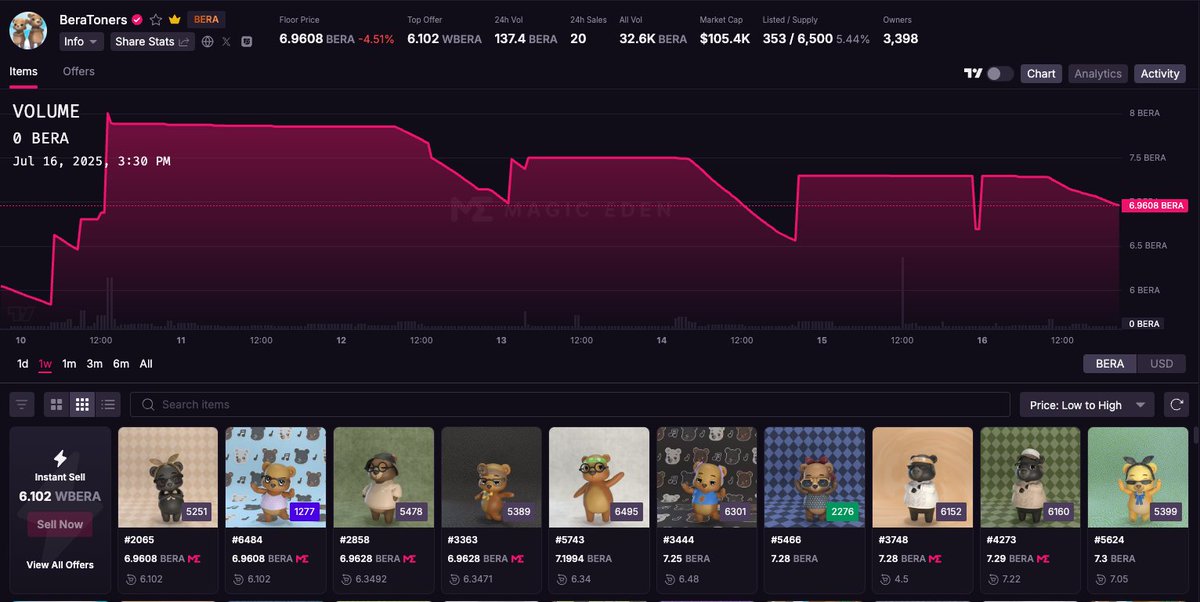Open the Discord link icon

[x=247, y=42]
